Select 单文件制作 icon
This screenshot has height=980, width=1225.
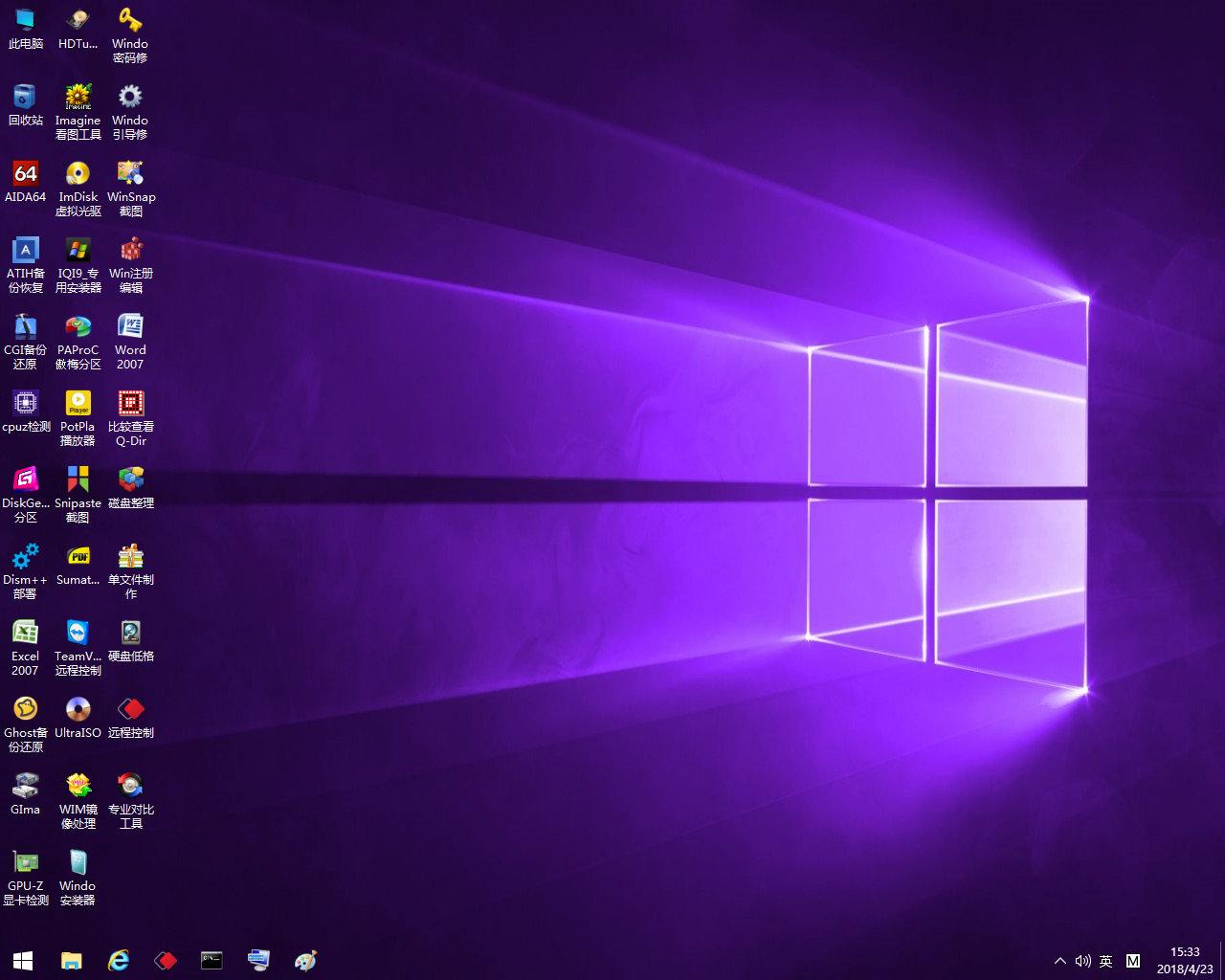(x=130, y=571)
